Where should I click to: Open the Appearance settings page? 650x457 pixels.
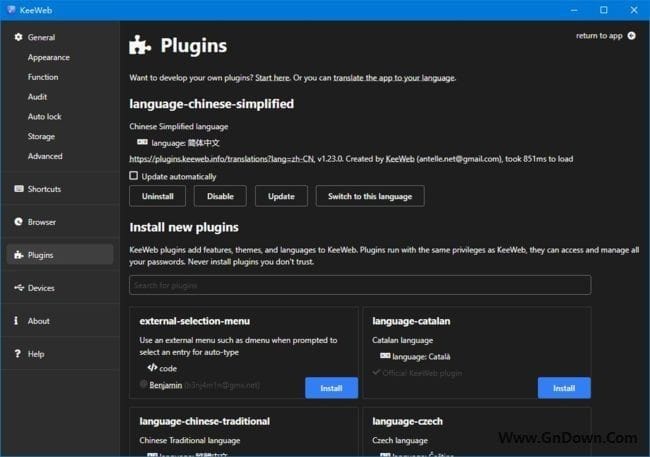pos(49,57)
